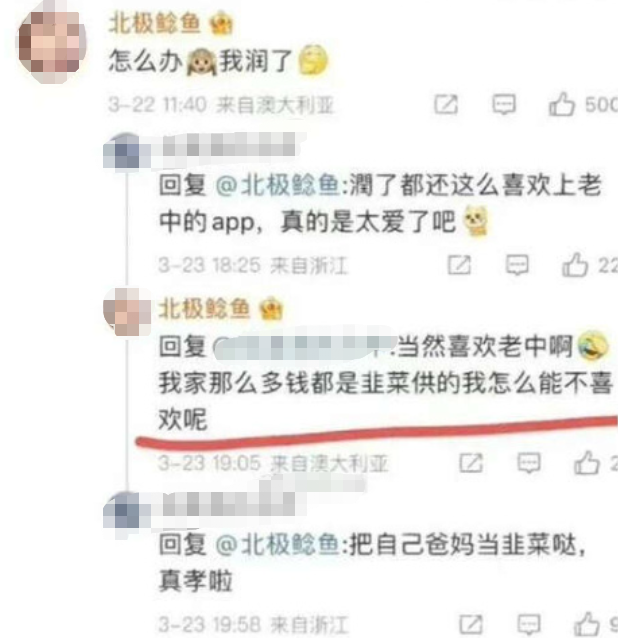Image resolution: width=618 pixels, height=638 pixels.
Task: Like the 3-23 19:58 reply from 浙江
Action: coord(587,624)
